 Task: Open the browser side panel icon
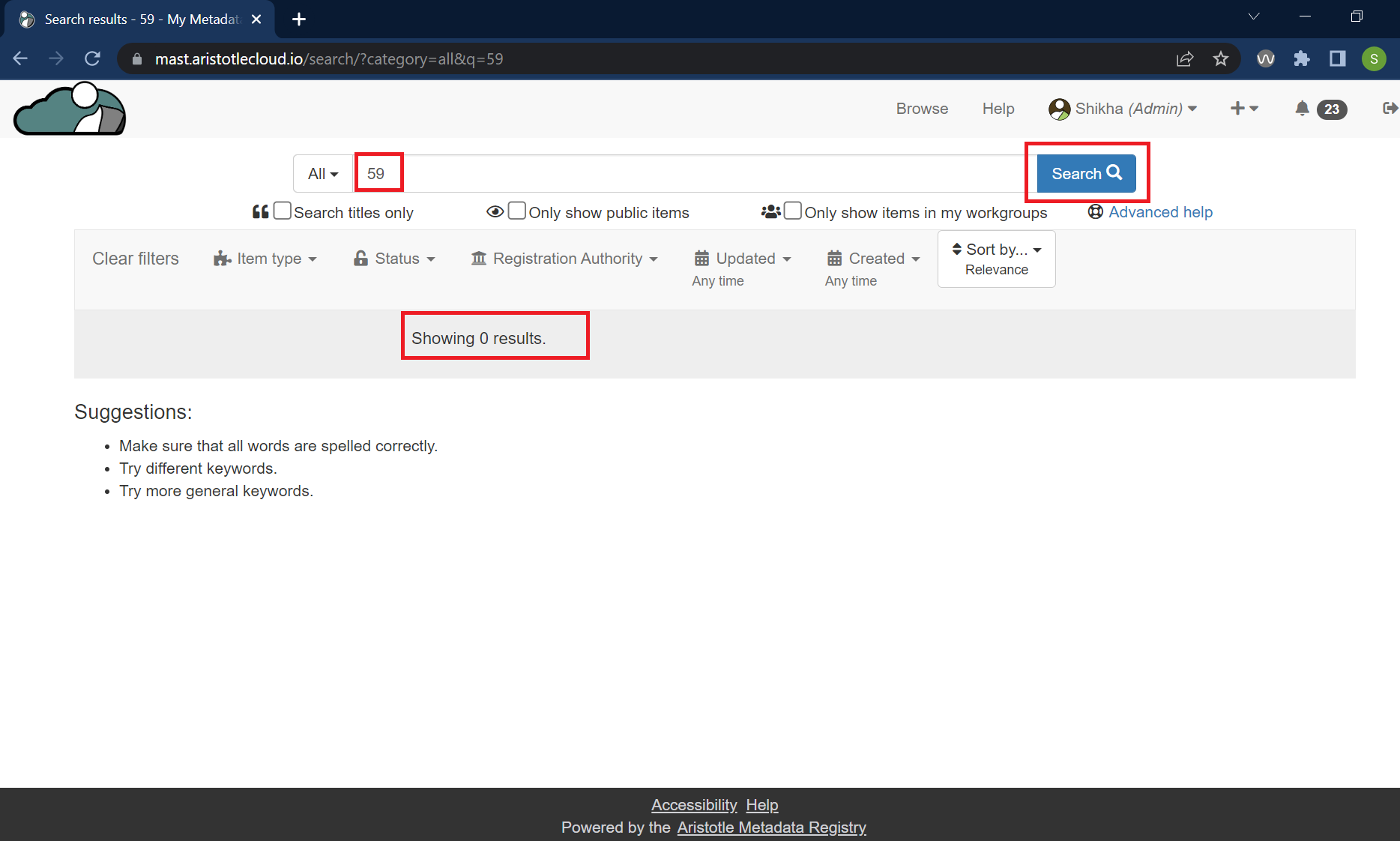tap(1338, 59)
